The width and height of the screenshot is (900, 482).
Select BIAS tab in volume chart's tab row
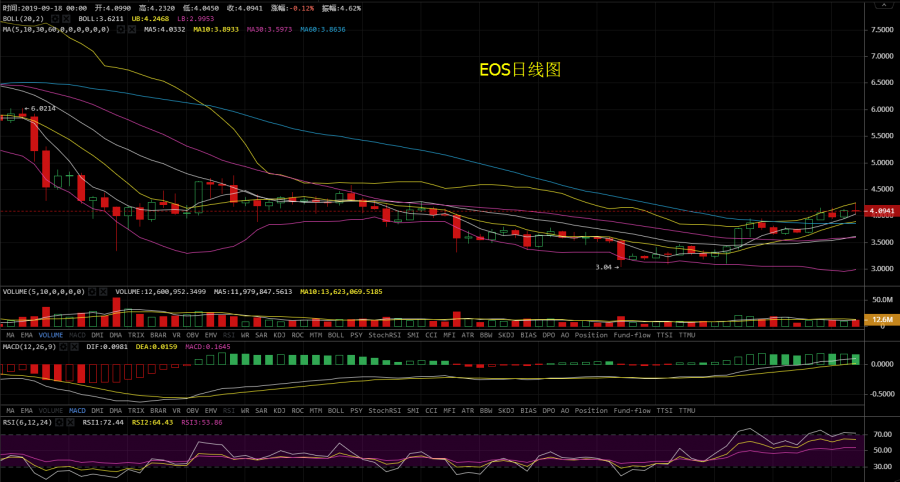(x=529, y=334)
